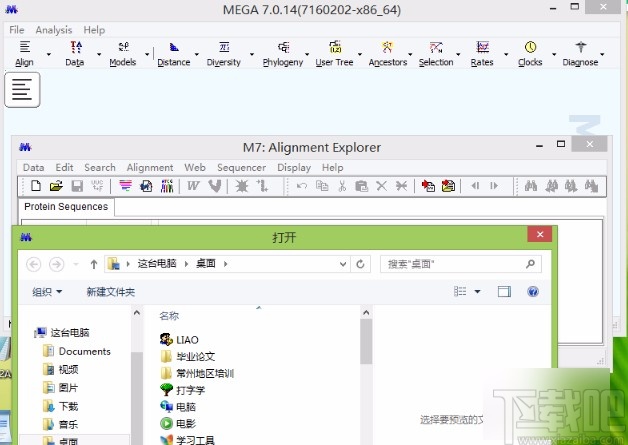Open the Selection tool icon

(x=436, y=53)
